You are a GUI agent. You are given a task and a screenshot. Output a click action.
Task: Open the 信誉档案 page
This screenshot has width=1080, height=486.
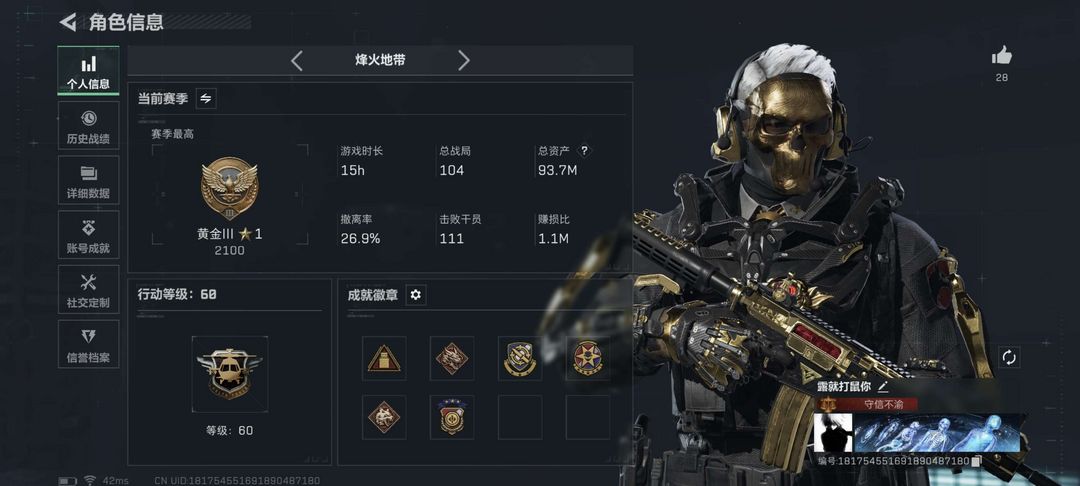coord(88,344)
